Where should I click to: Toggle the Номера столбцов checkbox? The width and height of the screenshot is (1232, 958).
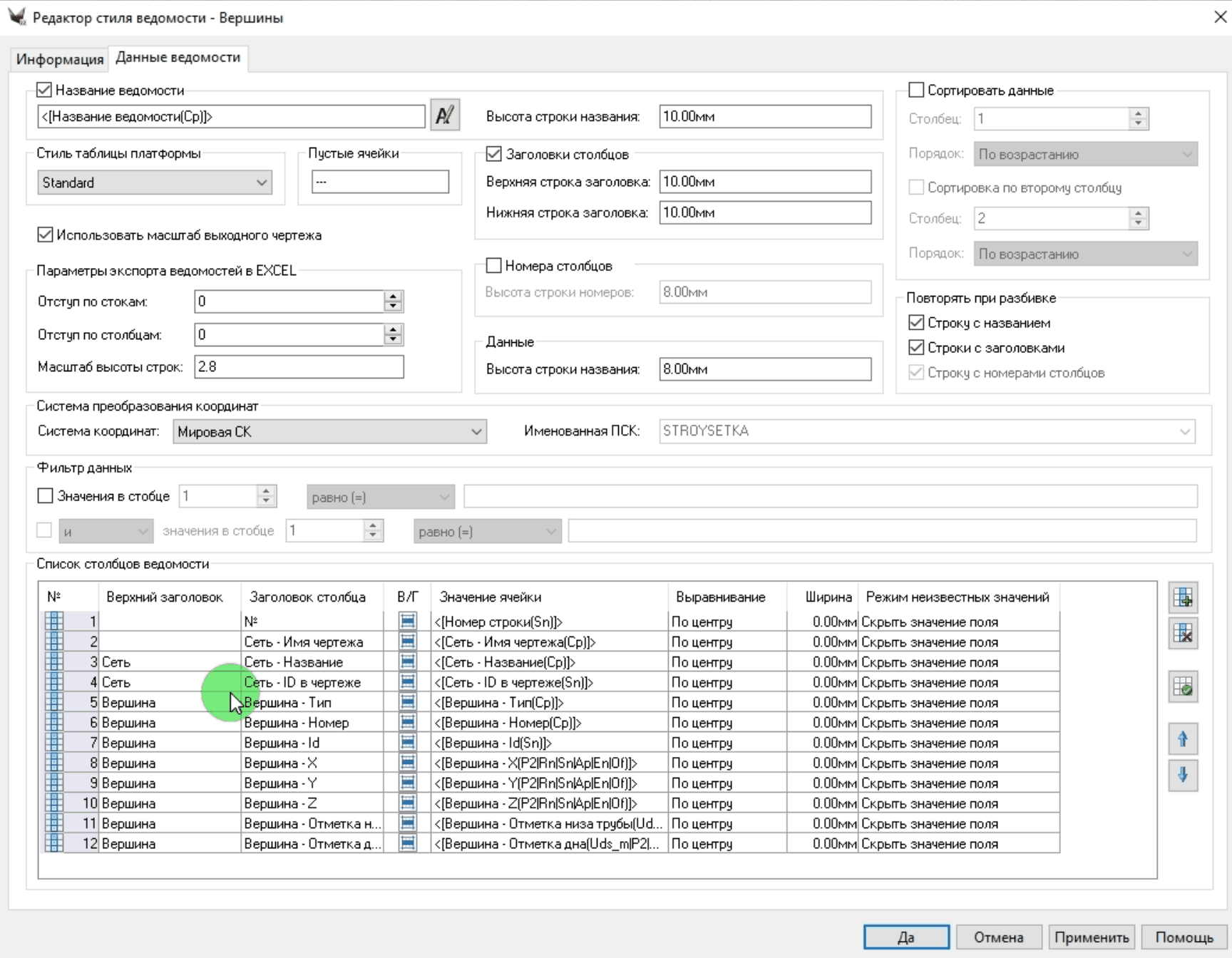tap(493, 266)
